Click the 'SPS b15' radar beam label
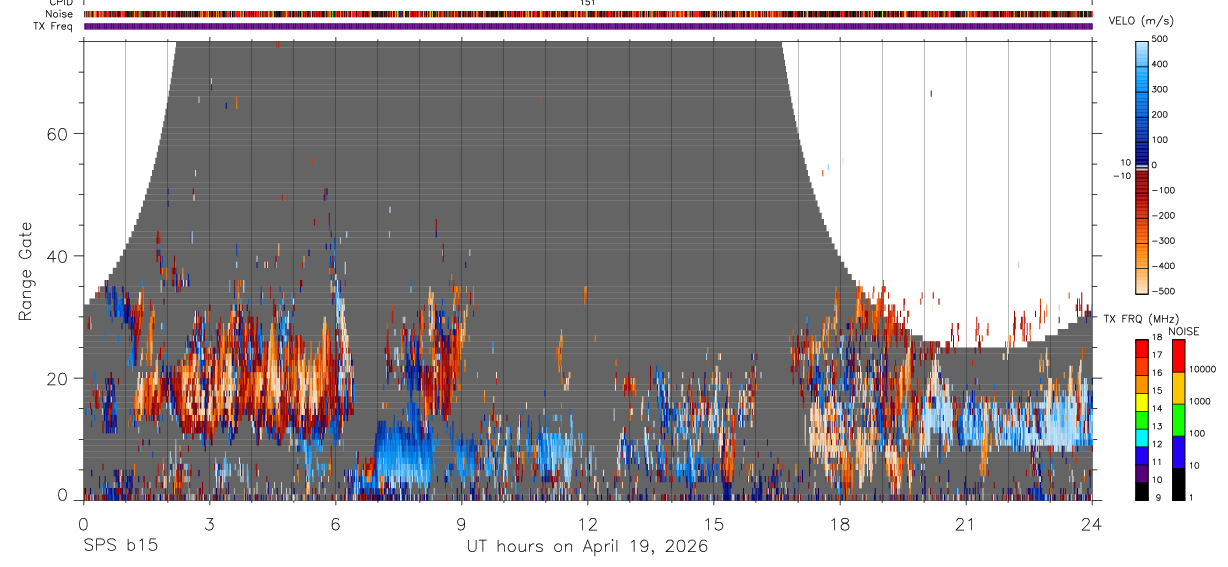This screenshot has height=567, width=1228. click(120, 547)
